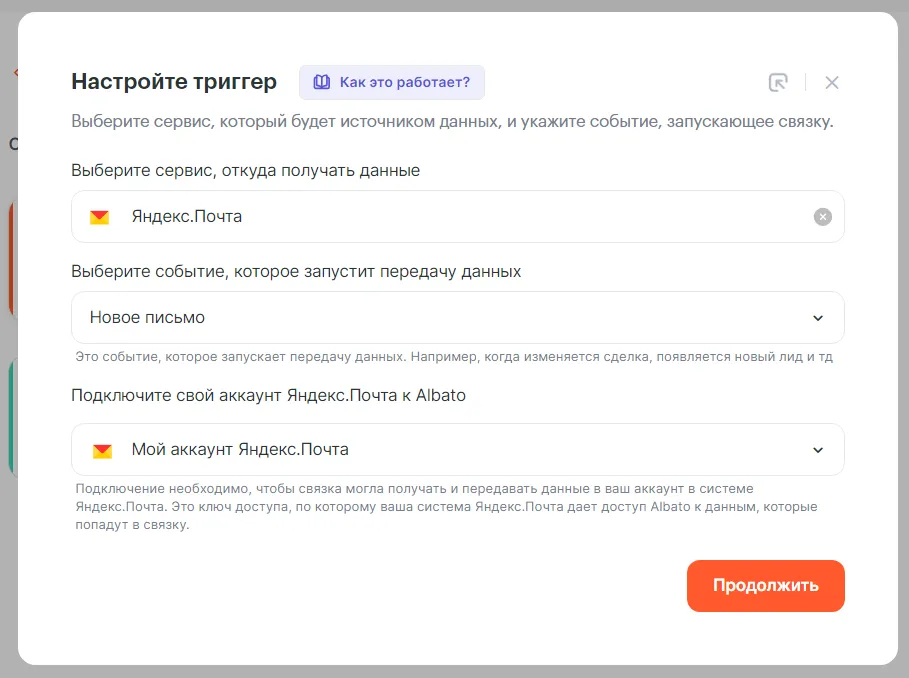The height and width of the screenshot is (678, 909).
Task: Click the book icon beside "Как это работает?"
Action: point(321,82)
